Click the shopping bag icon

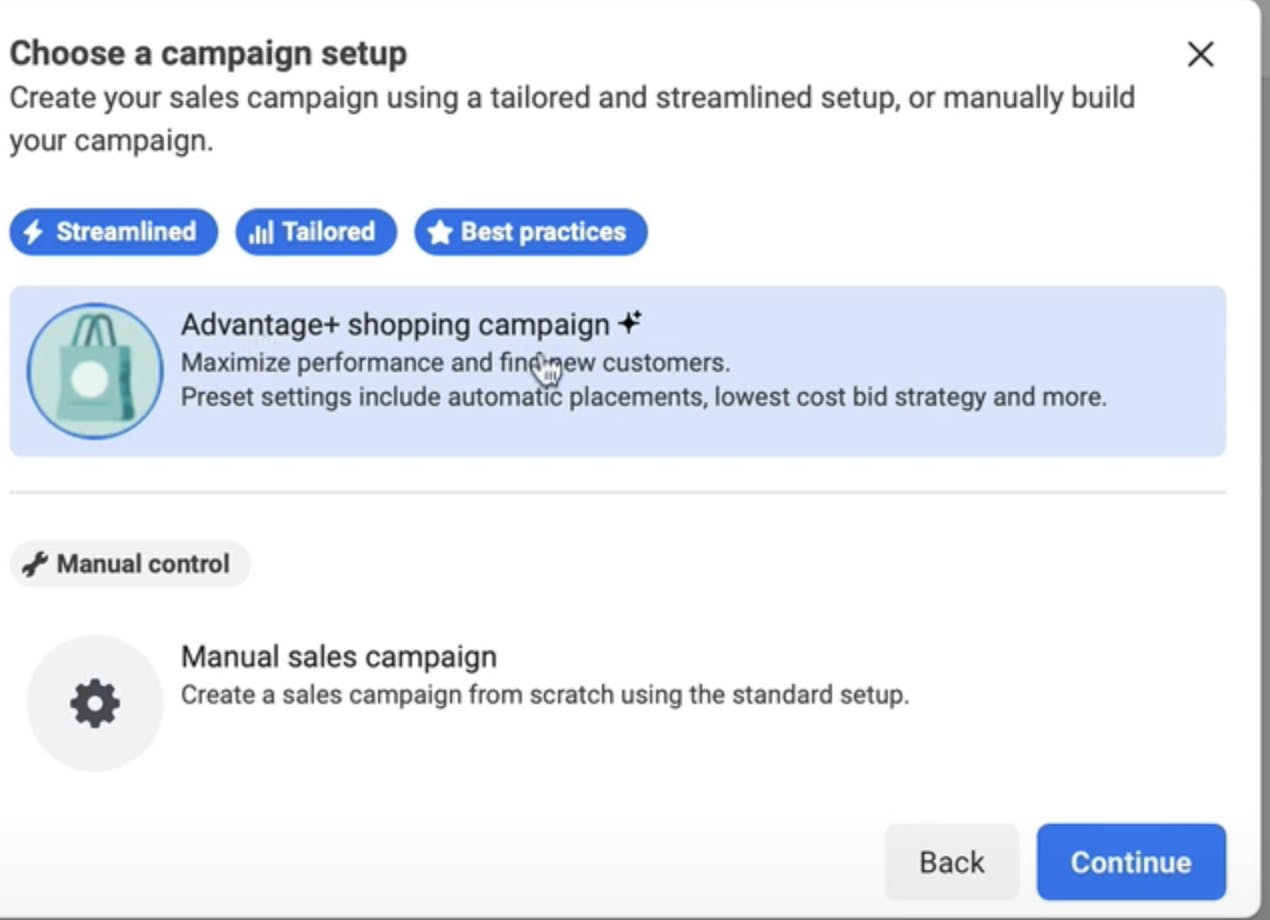point(95,371)
